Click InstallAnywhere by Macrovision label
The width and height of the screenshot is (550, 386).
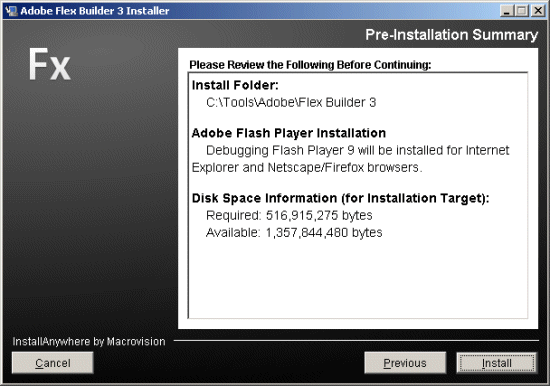(x=89, y=341)
